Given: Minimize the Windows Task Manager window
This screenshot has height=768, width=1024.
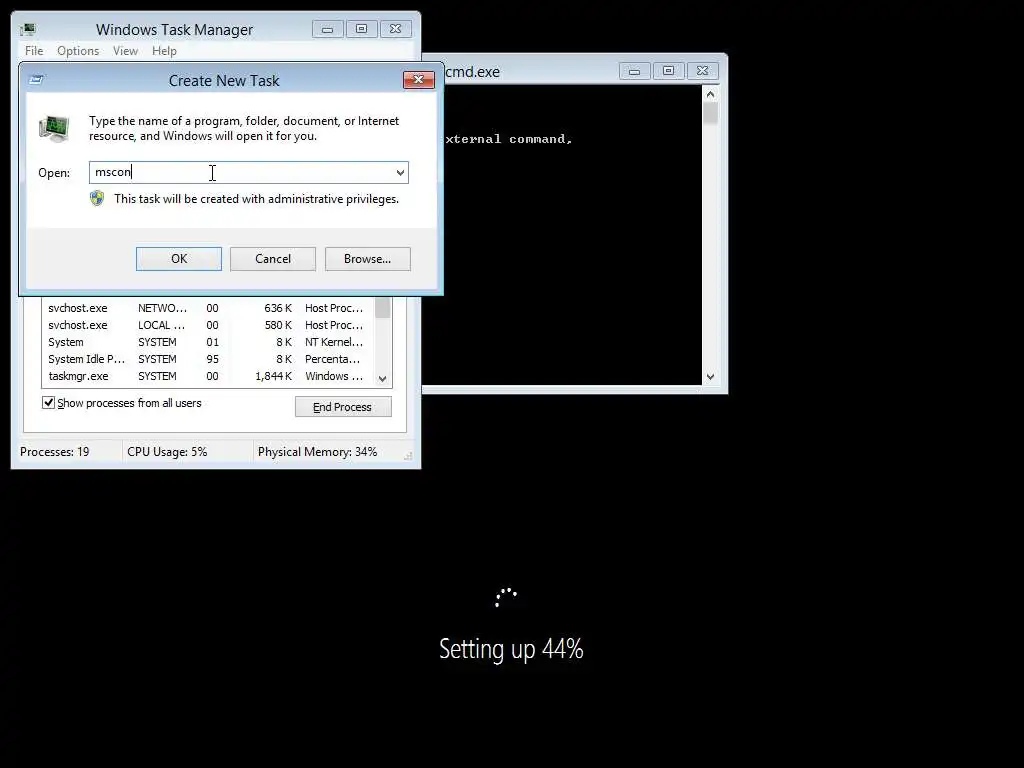Looking at the screenshot, I should 327,29.
